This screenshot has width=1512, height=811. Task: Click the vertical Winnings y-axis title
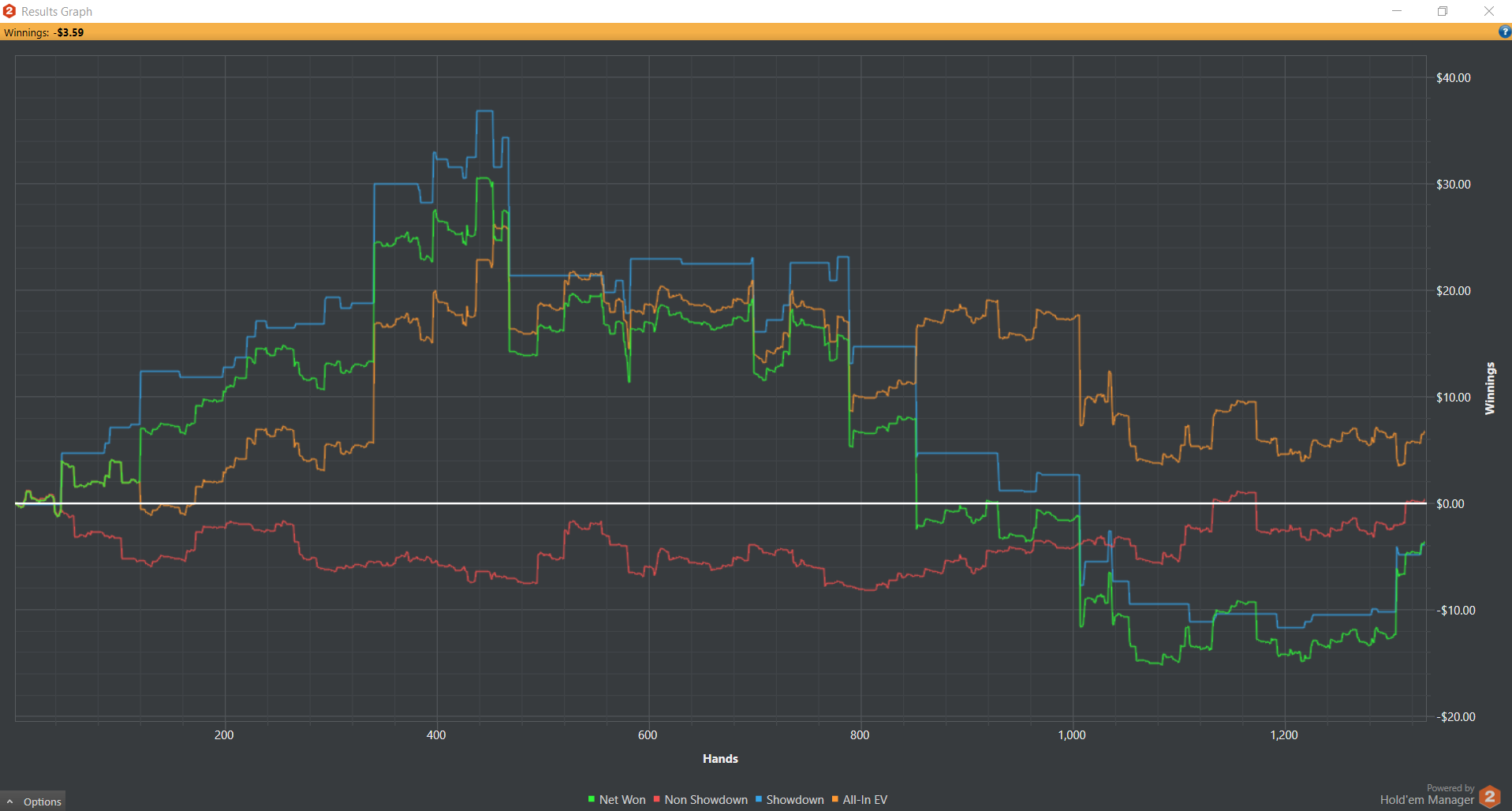pyautogui.click(x=1490, y=388)
